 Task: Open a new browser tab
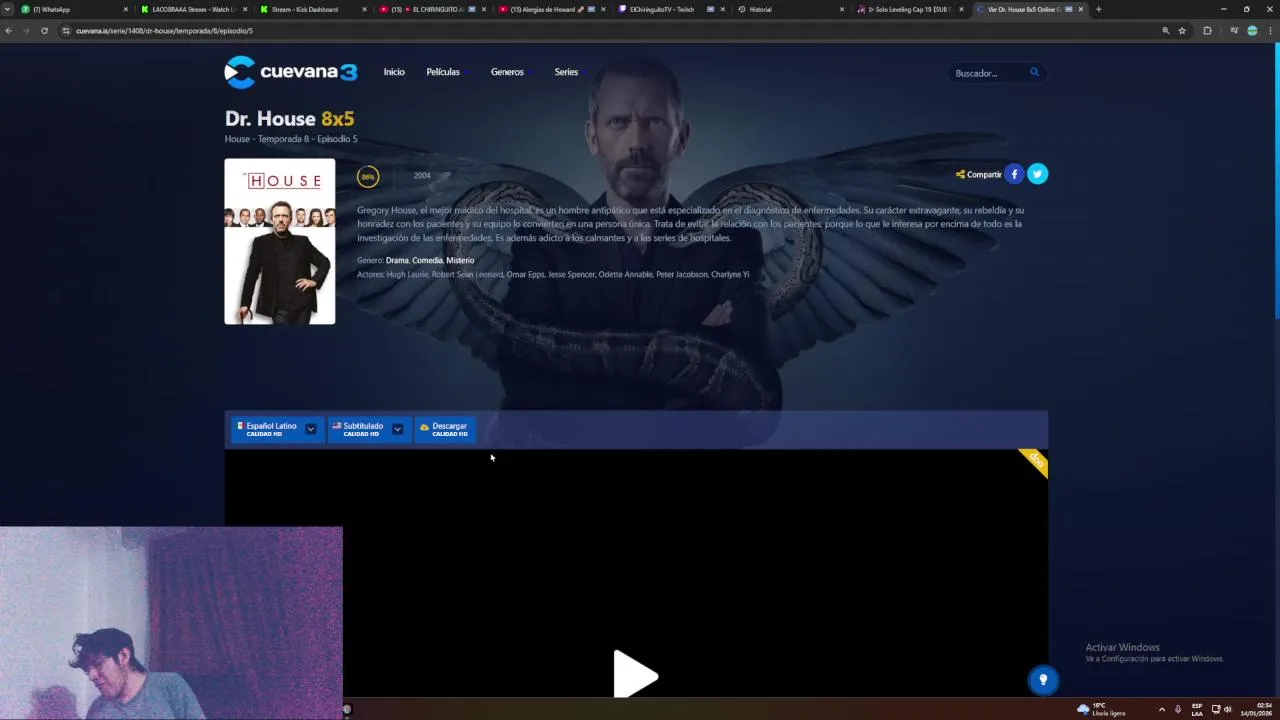[1098, 9]
